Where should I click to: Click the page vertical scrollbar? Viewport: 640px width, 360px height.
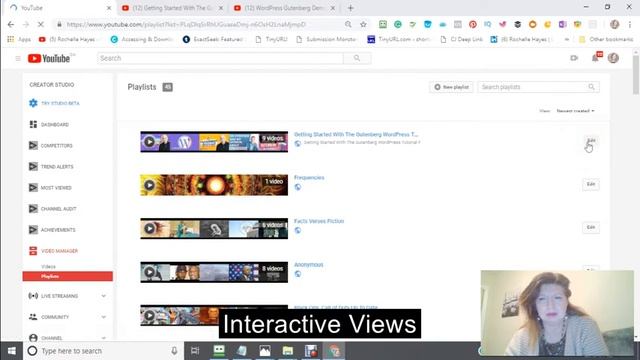click(x=636, y=76)
